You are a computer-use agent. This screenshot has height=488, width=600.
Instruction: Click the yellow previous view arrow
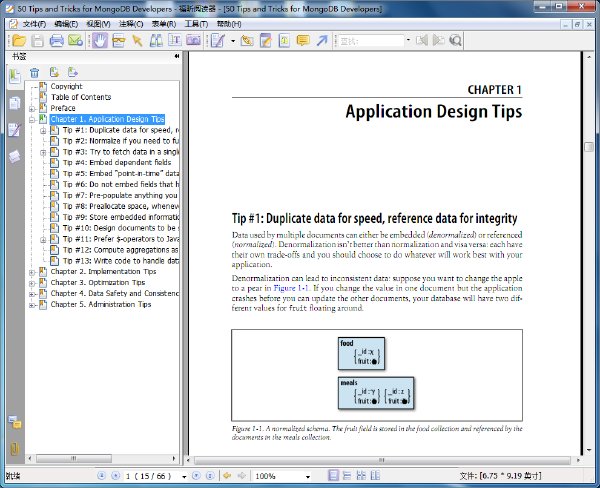pos(227,476)
